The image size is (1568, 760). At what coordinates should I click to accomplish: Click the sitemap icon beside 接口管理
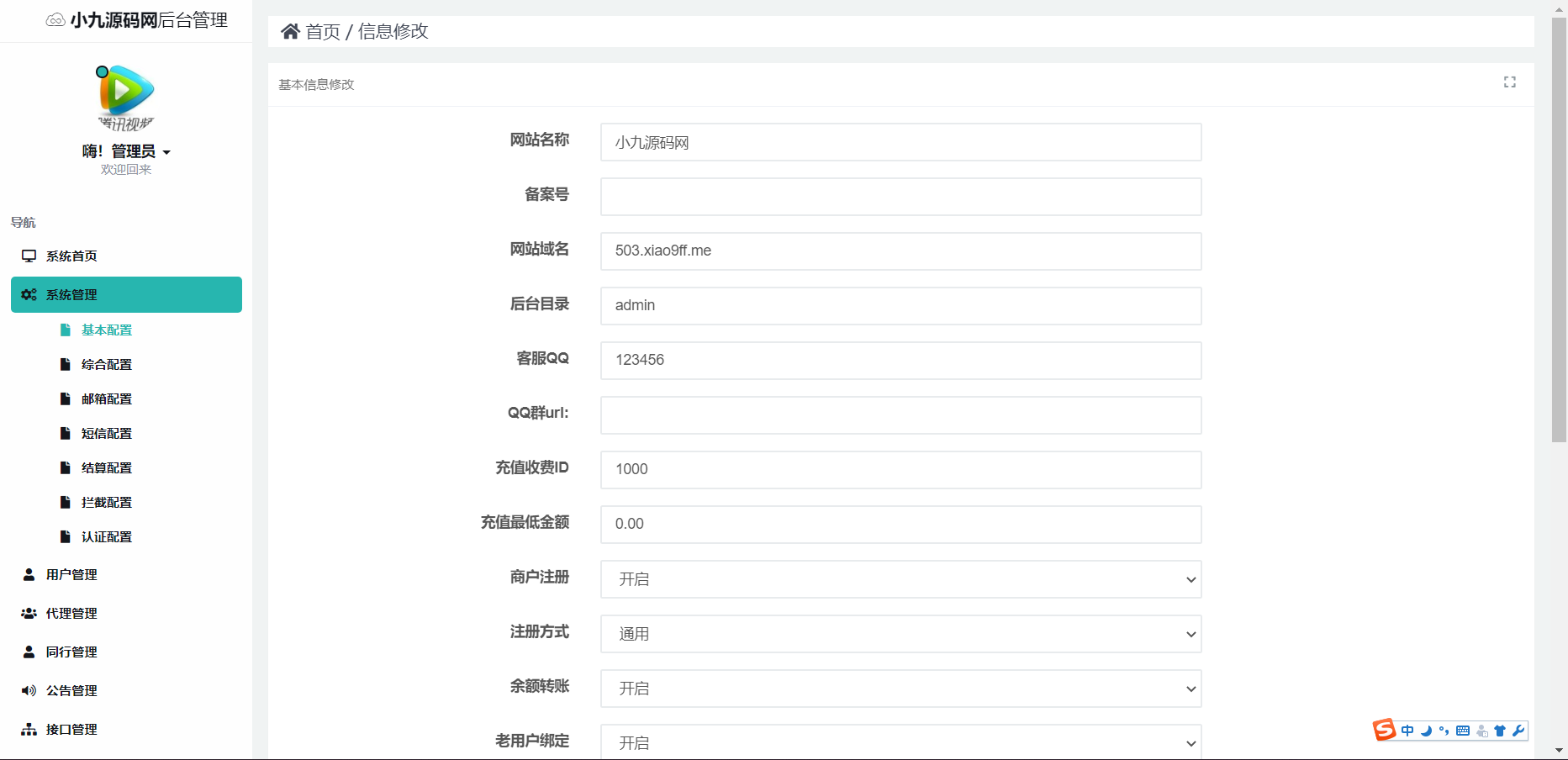pos(29,729)
